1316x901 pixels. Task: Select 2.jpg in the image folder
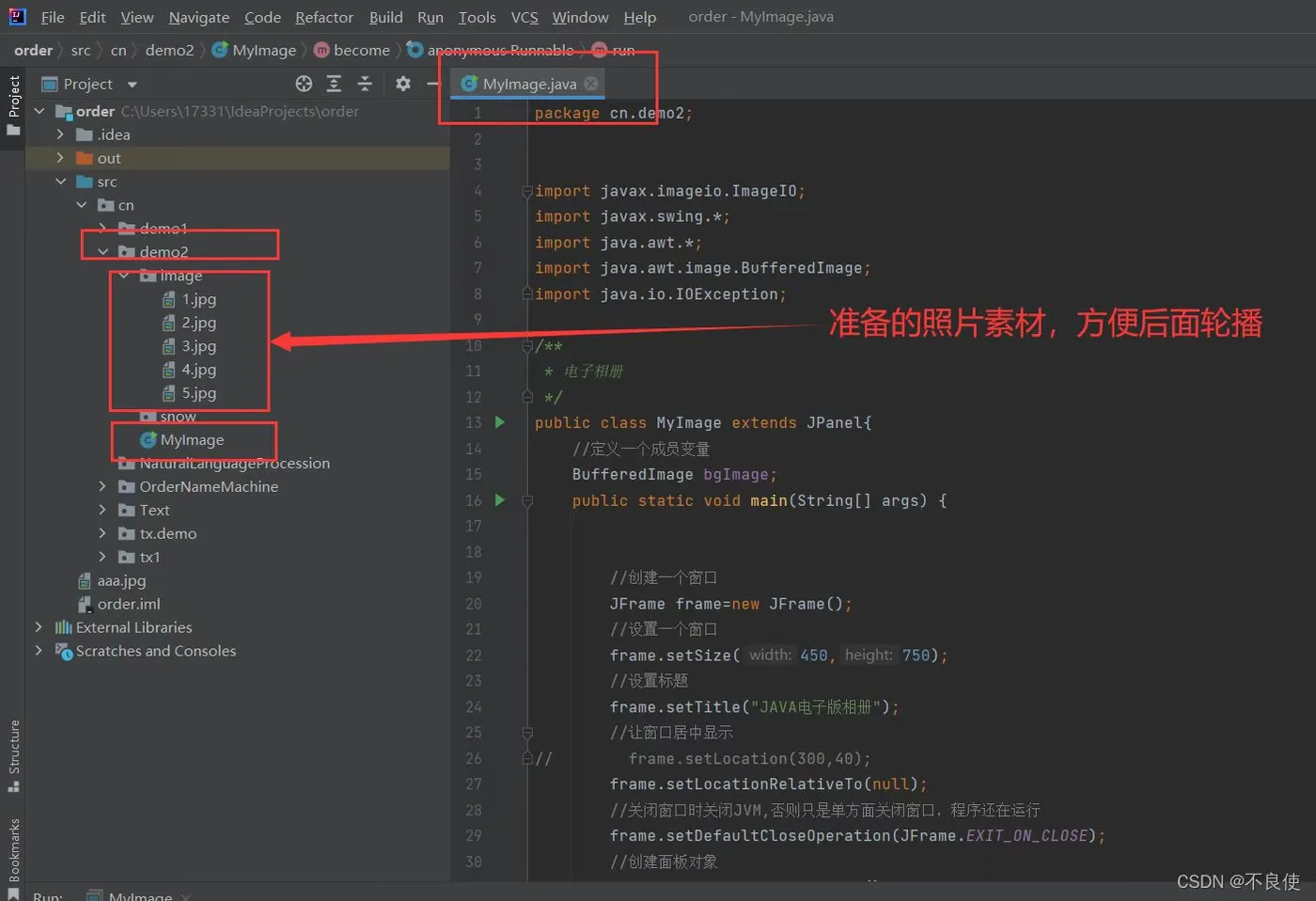(190, 323)
